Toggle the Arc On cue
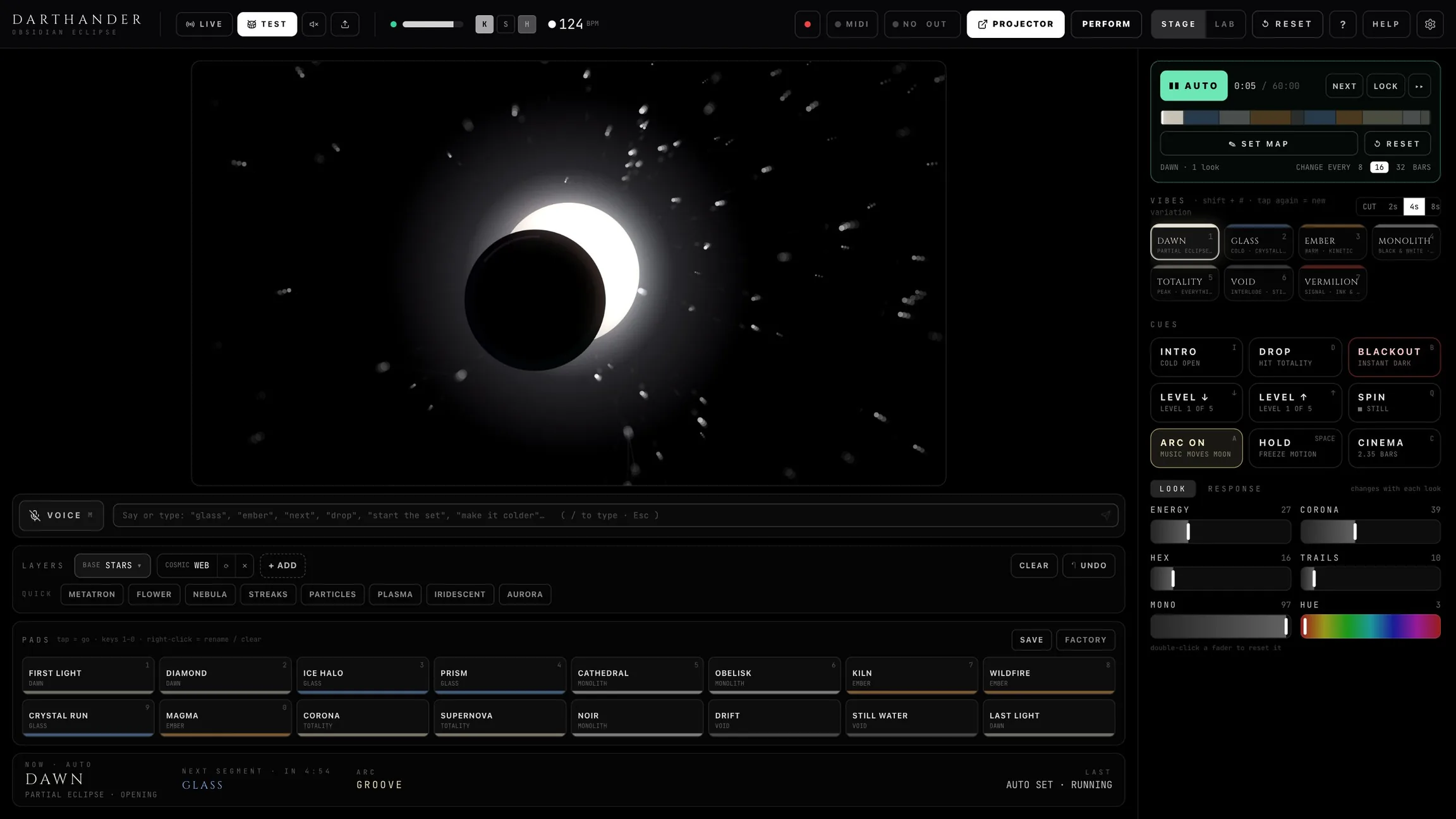 pyautogui.click(x=1196, y=448)
